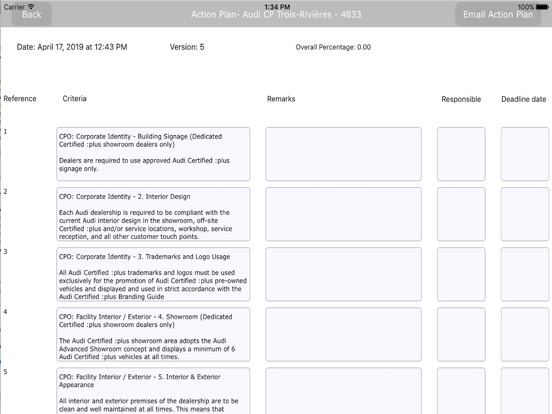The height and width of the screenshot is (414, 552).
Task: Click reference number 1
Action: [x=5, y=131]
